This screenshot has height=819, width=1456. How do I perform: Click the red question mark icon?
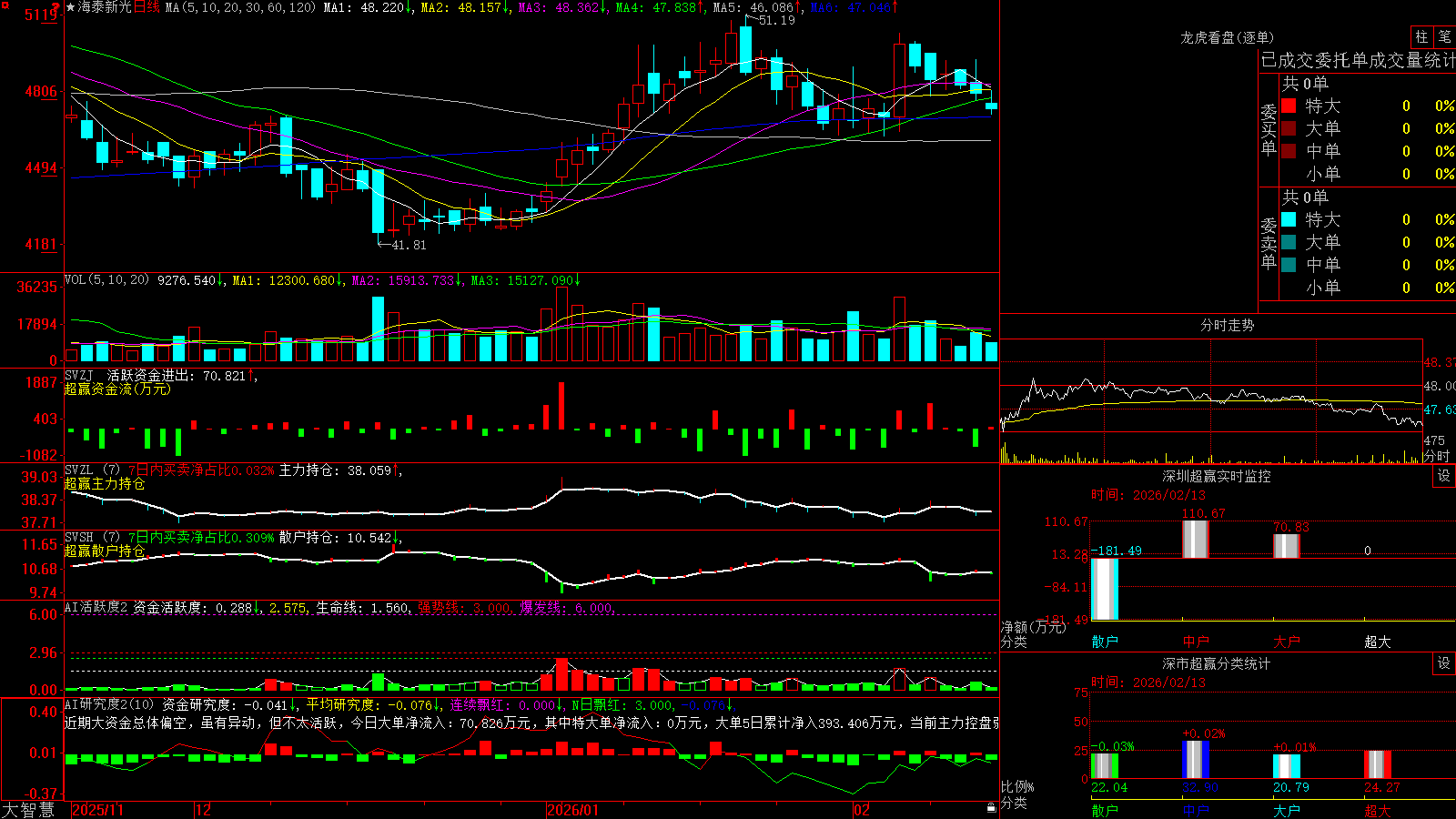click(x=57, y=8)
